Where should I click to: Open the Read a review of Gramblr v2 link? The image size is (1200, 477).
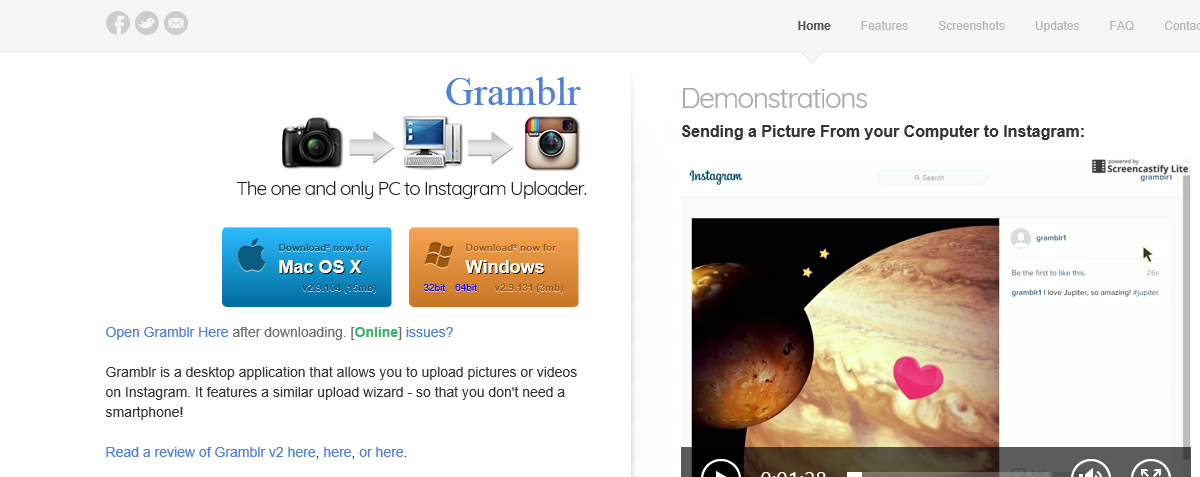click(210, 452)
